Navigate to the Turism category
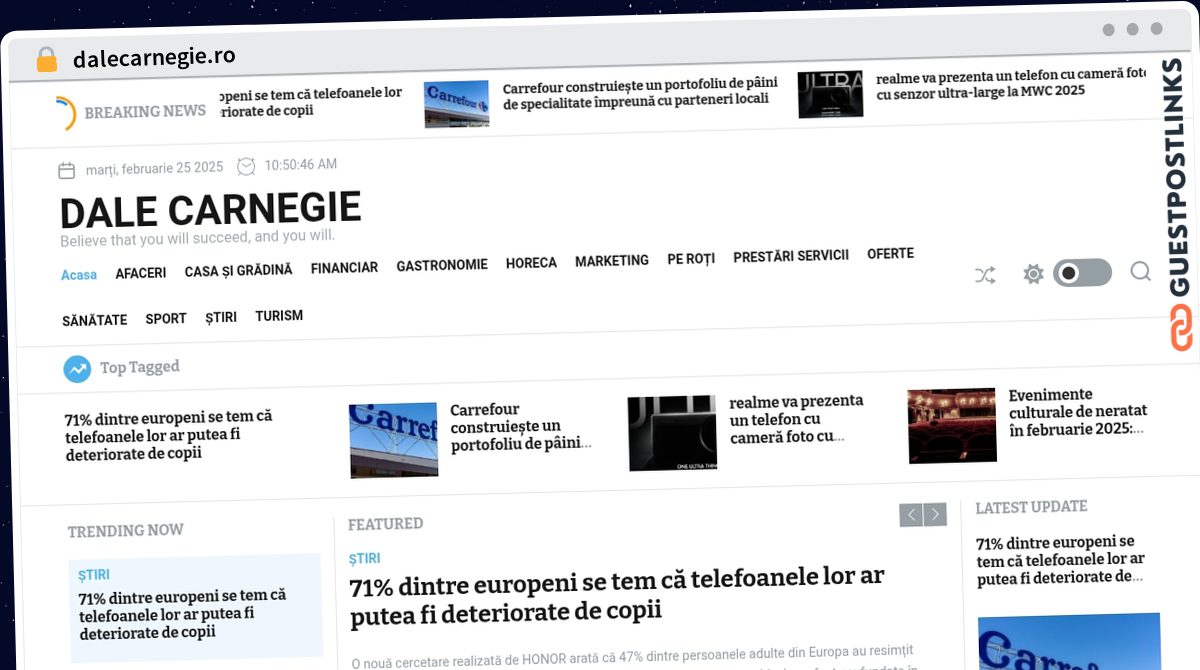The image size is (1200, 670). coord(279,316)
